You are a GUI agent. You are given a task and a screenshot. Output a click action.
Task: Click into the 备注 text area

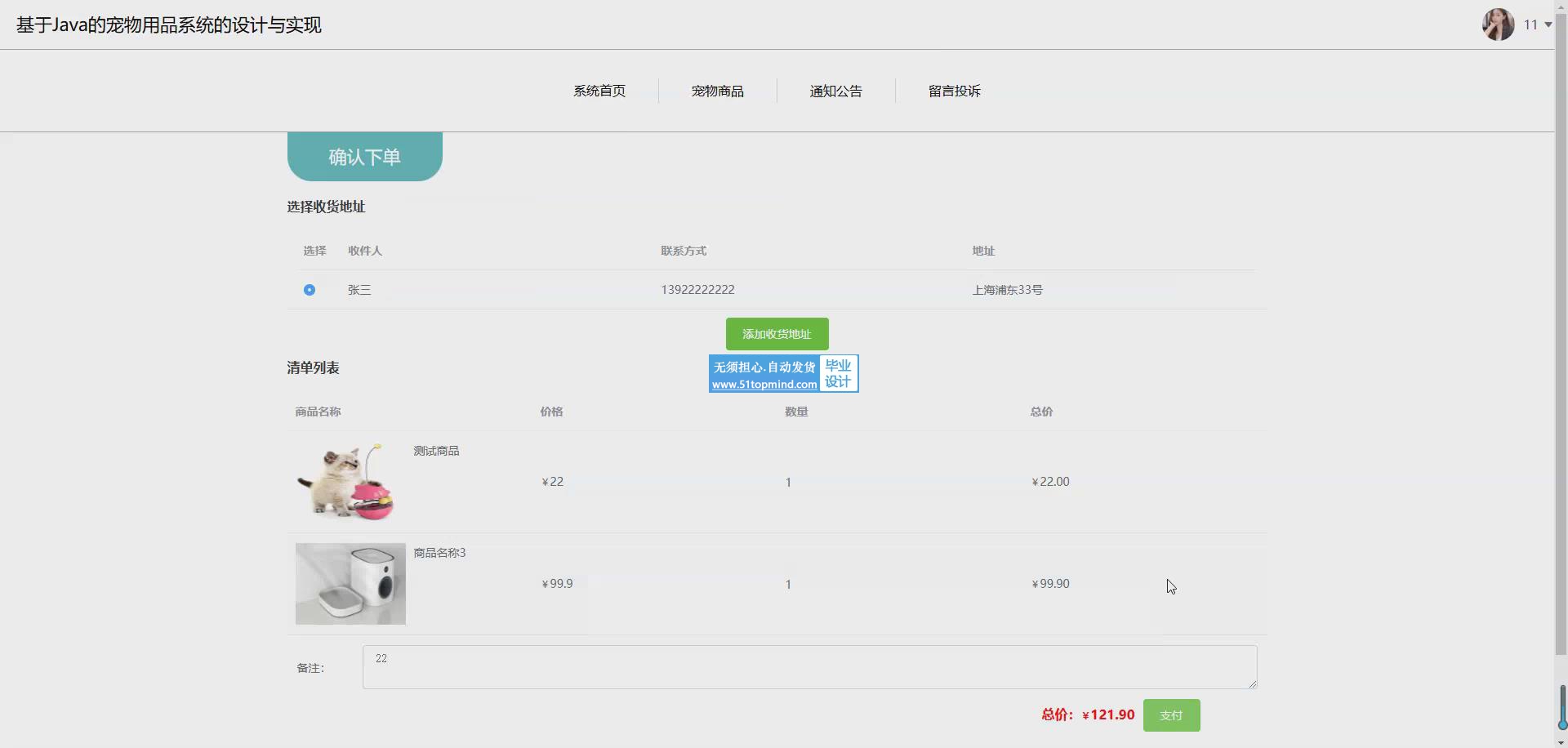point(808,667)
